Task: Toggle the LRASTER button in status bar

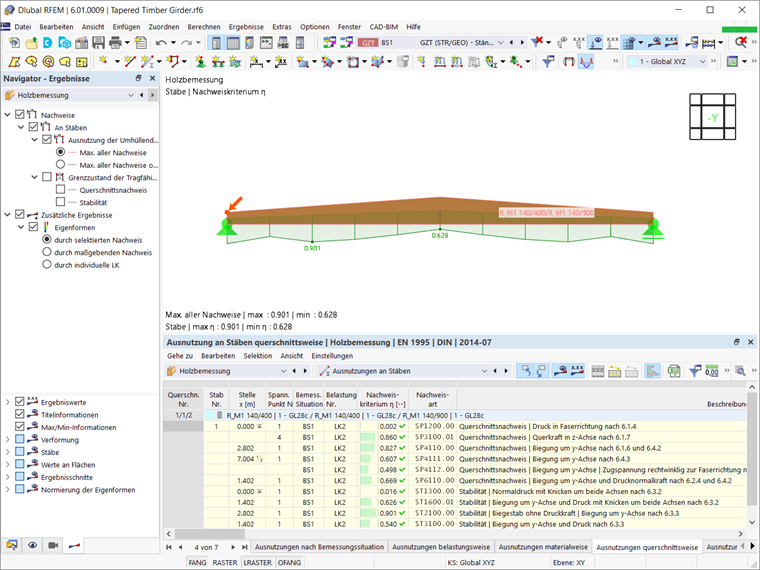Action: 257,562
